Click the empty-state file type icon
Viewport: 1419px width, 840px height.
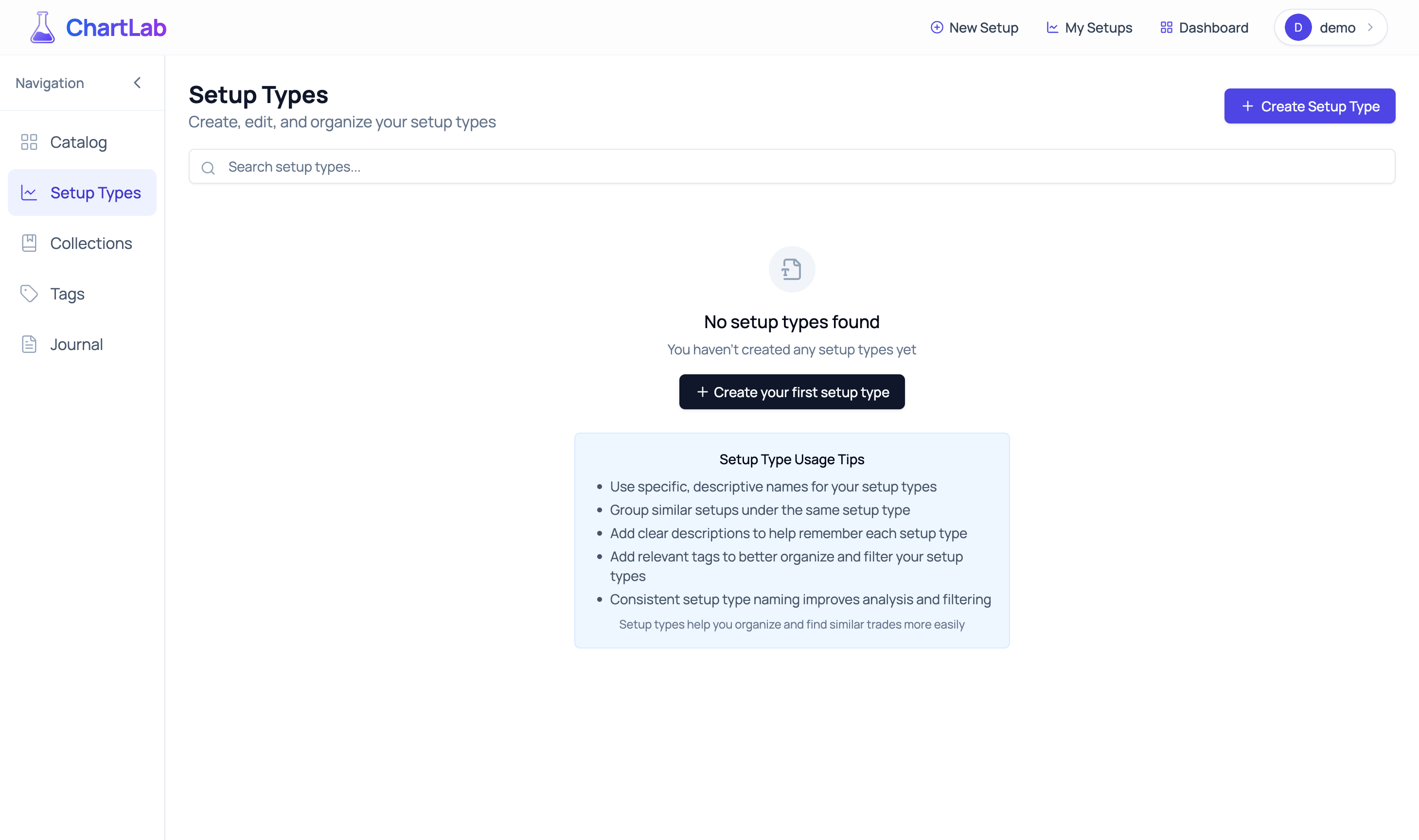[x=792, y=269]
